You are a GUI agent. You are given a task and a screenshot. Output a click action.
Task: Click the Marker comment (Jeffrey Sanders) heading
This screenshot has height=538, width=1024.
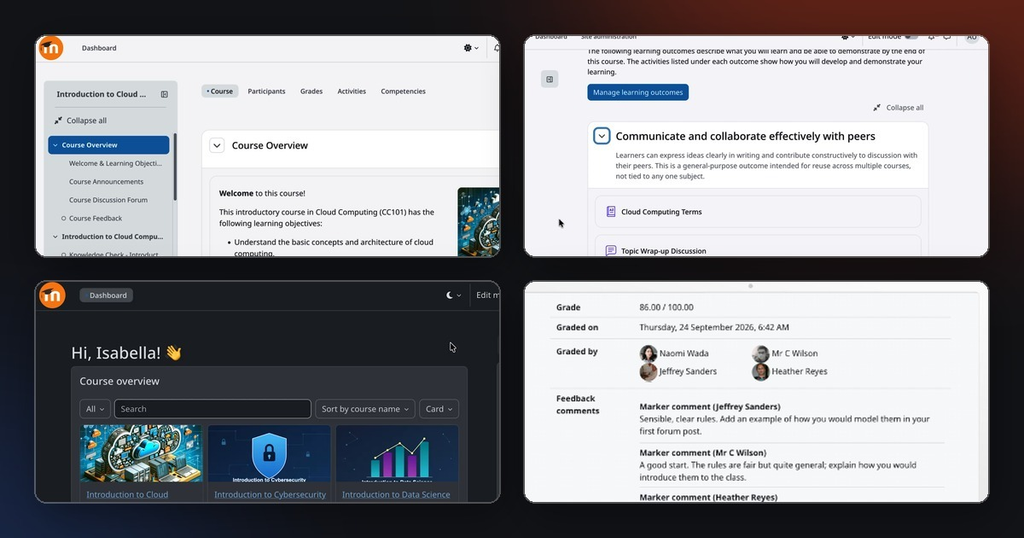710,407
